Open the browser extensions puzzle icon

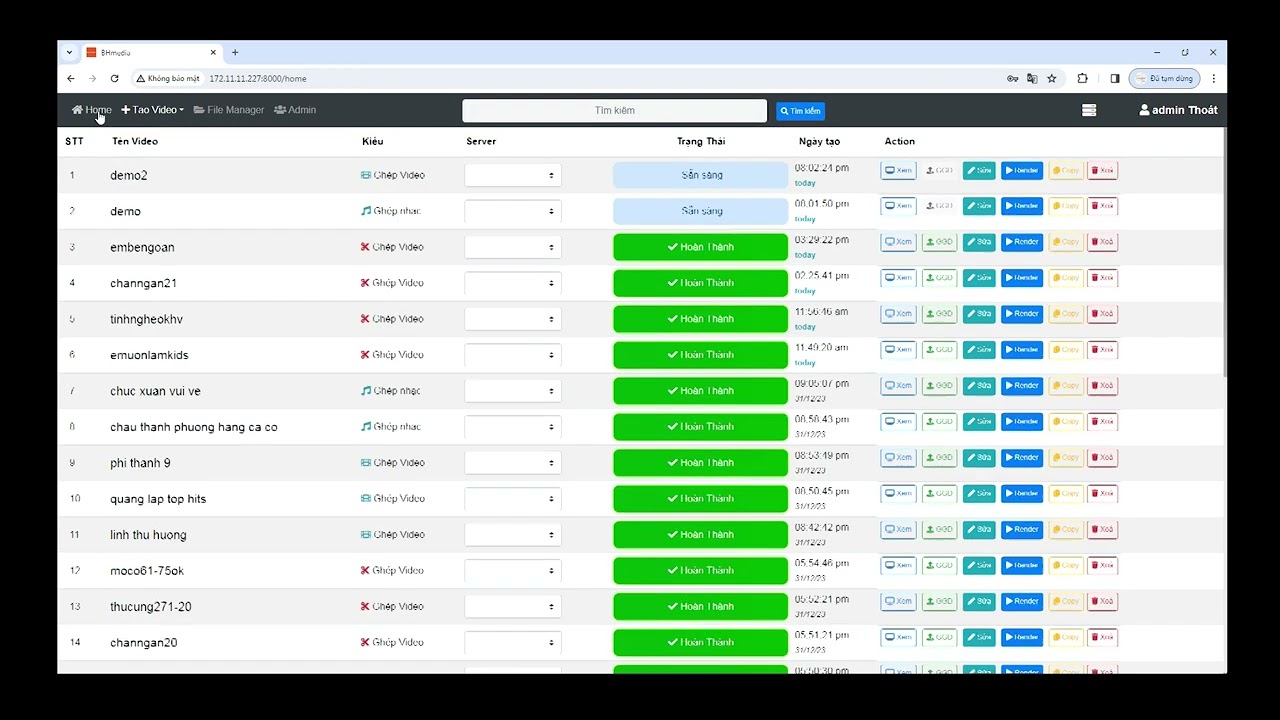click(x=1082, y=78)
